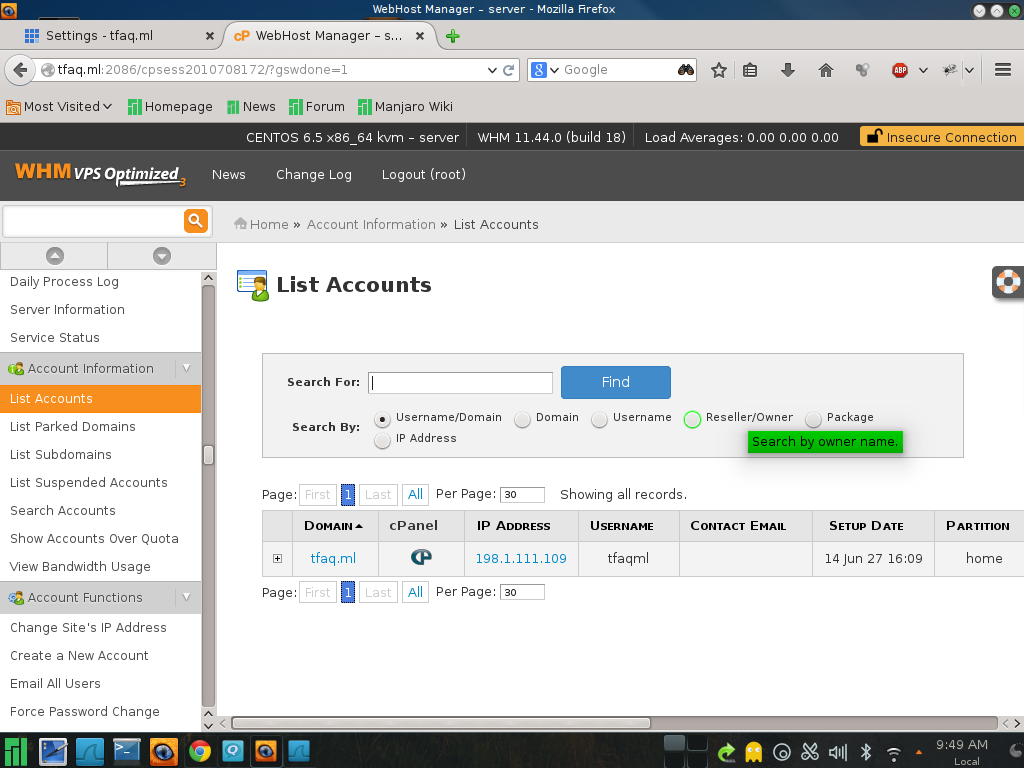This screenshot has width=1024, height=768.
Task: Click the Firefox home toolbar icon
Action: 825,70
